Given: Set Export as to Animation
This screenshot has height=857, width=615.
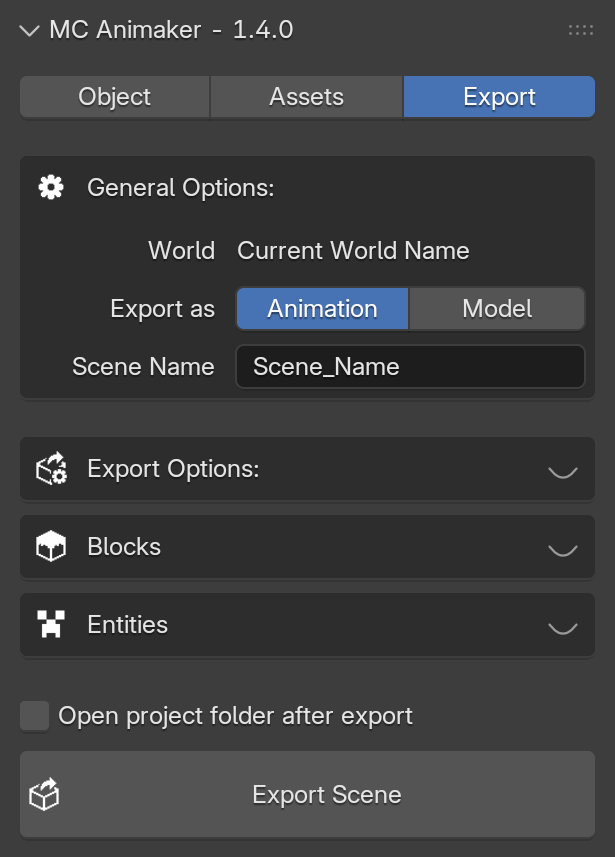Looking at the screenshot, I should 323,309.
